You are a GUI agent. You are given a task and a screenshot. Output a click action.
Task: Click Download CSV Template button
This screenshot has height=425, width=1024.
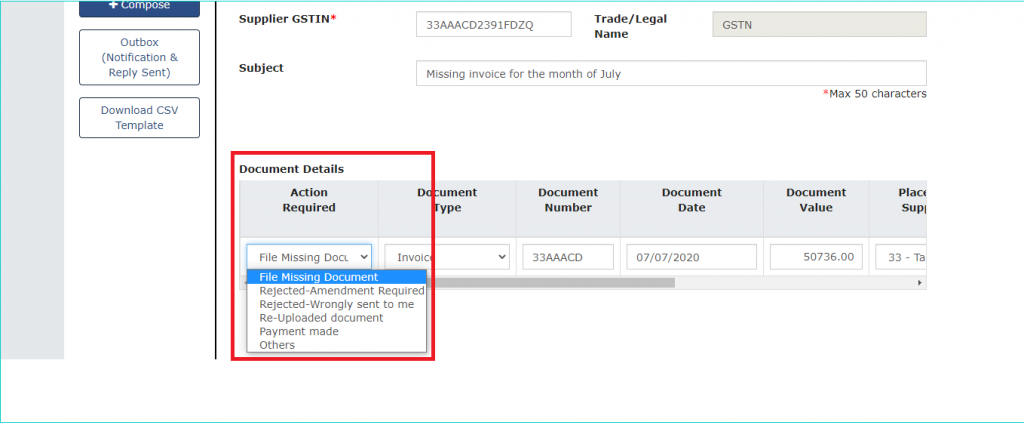pos(139,118)
